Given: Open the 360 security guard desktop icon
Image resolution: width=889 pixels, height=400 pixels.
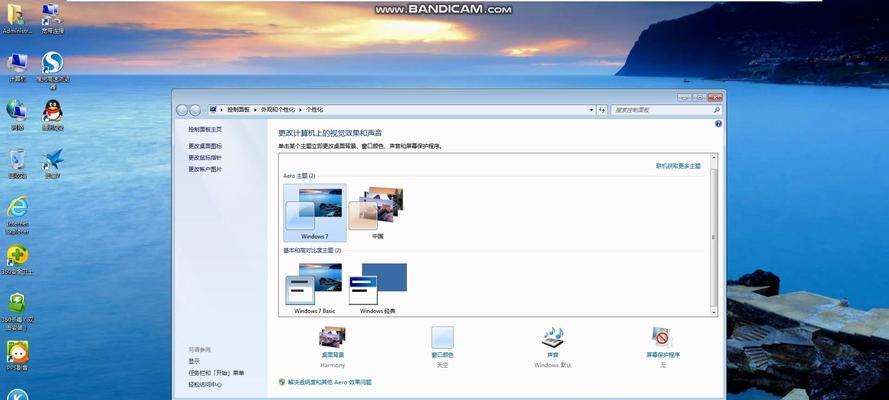Looking at the screenshot, I should (x=18, y=260).
